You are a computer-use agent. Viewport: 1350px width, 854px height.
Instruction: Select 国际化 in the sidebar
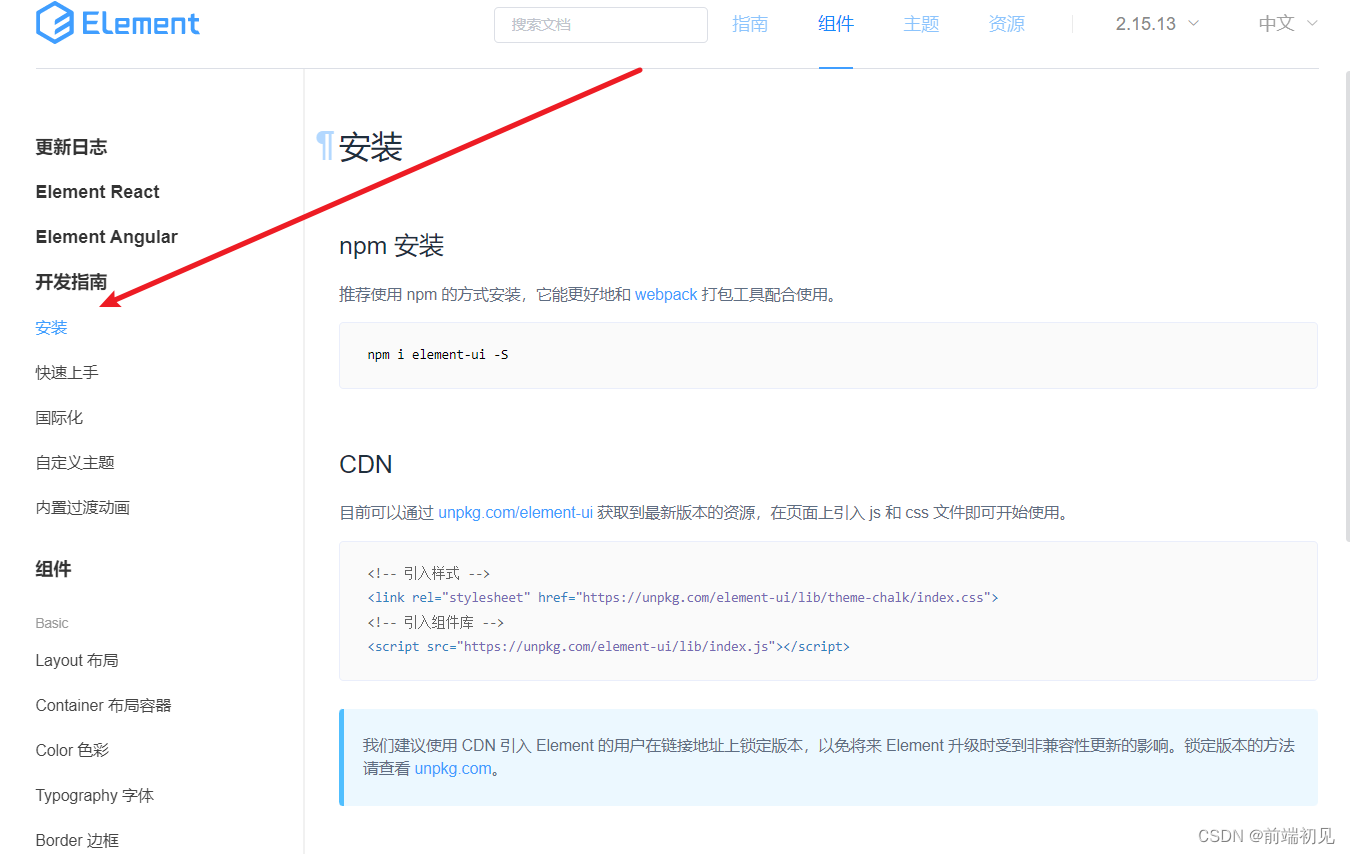(59, 418)
